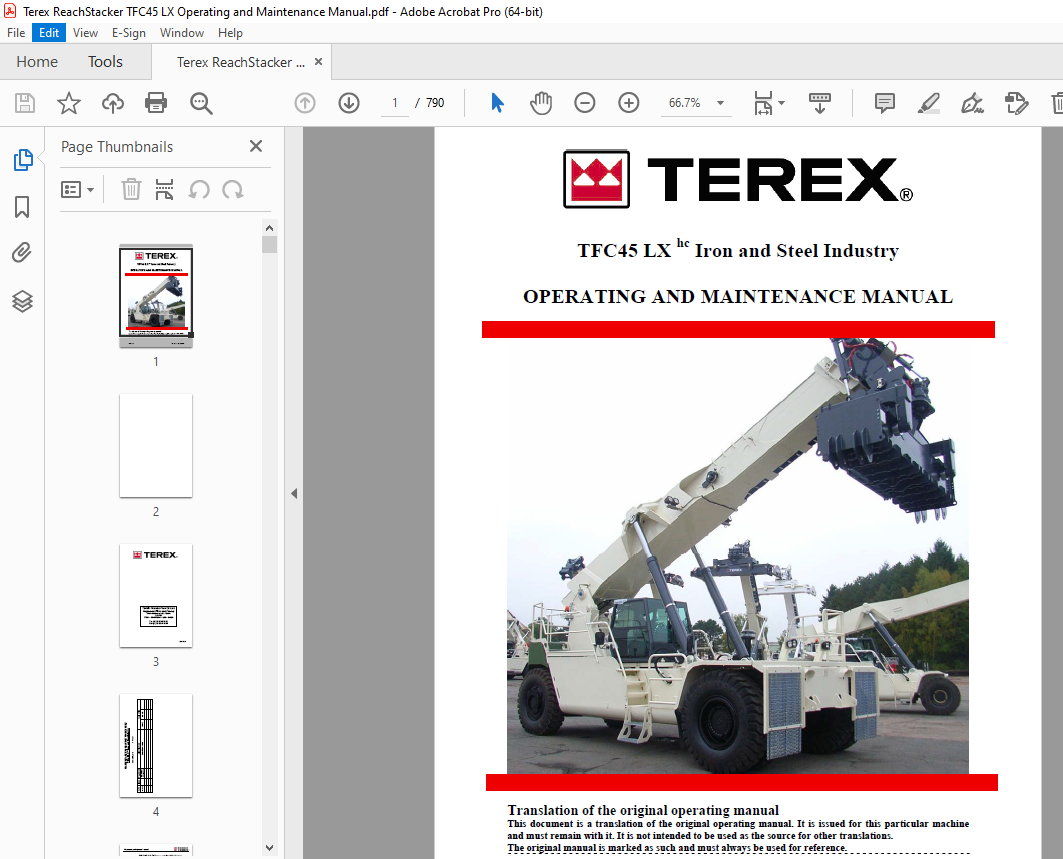Open the E-Sign menu
The height and width of the screenshot is (859, 1063).
pos(129,33)
